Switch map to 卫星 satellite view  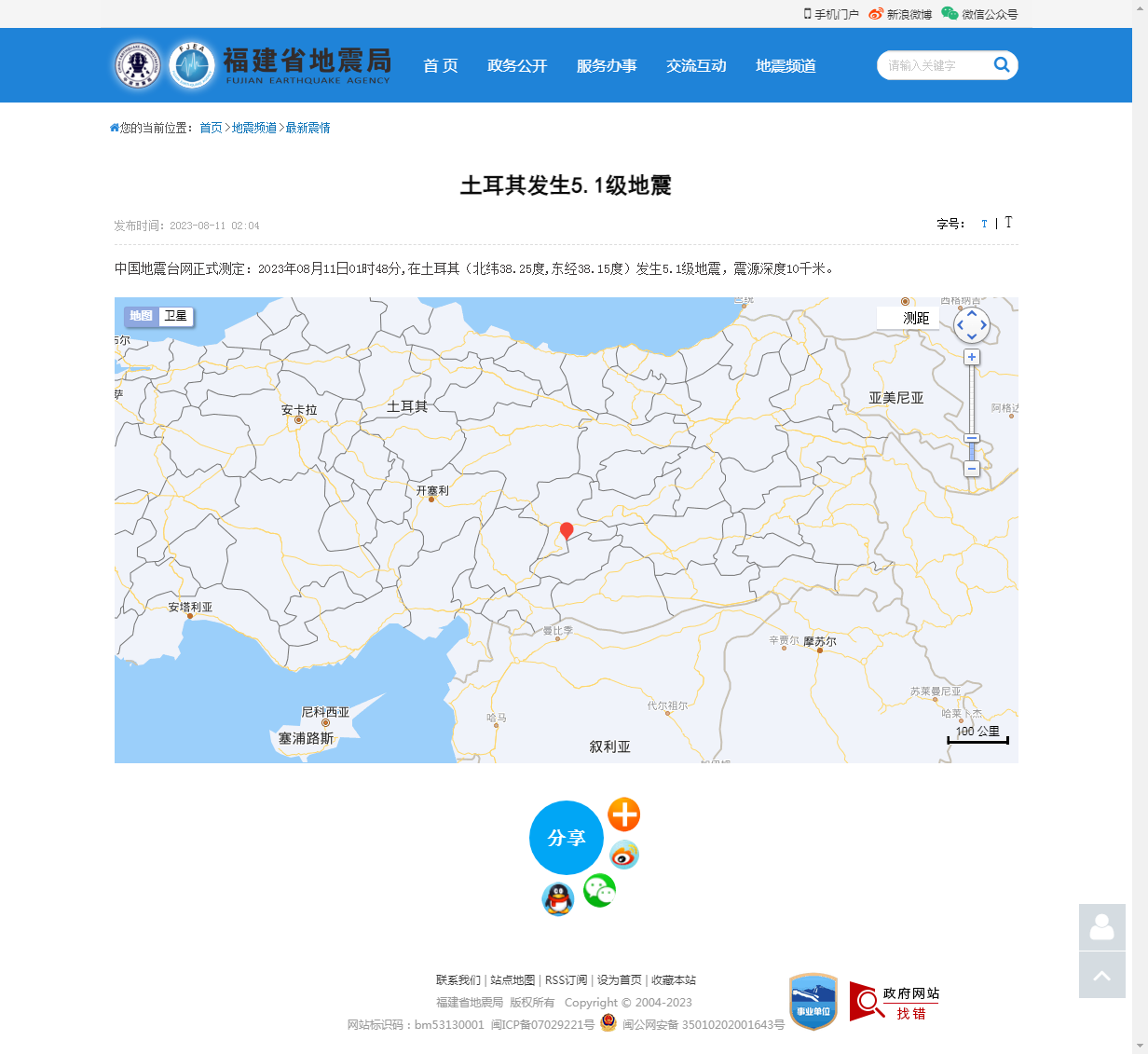coord(176,317)
